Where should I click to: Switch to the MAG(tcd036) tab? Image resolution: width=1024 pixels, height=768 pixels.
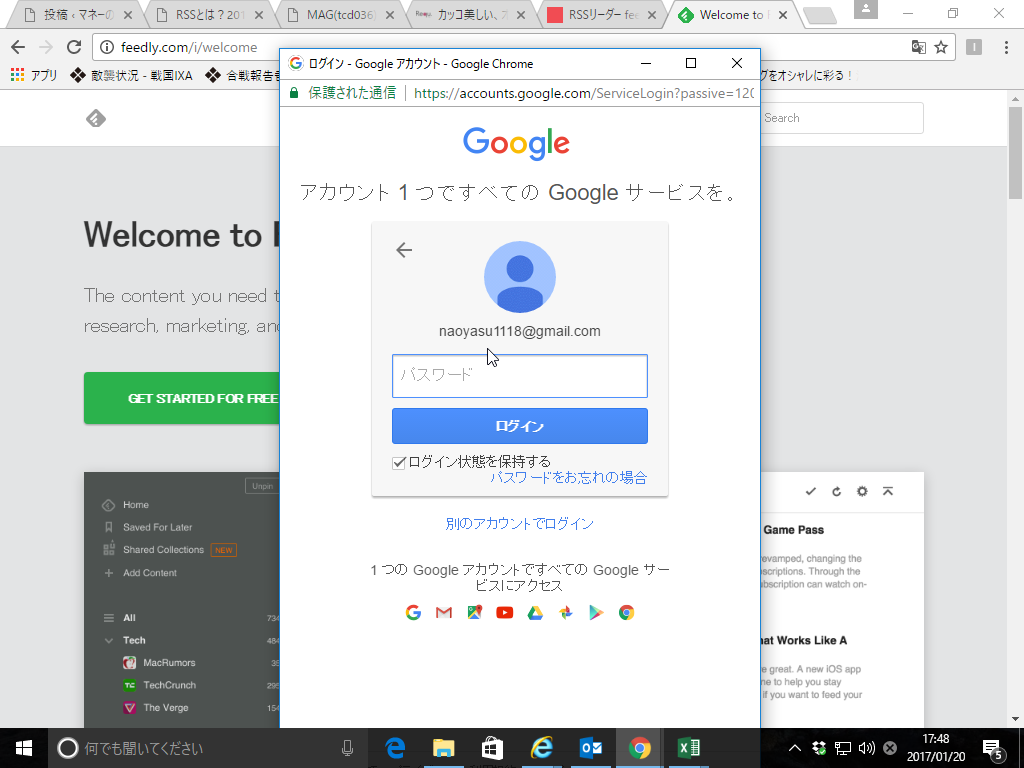(x=342, y=15)
